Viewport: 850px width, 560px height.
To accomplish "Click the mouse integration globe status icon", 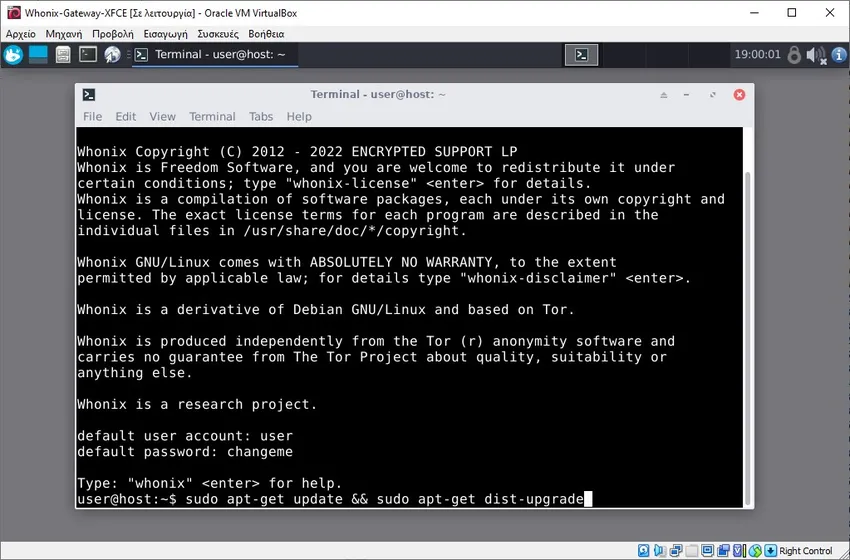I will [755, 551].
